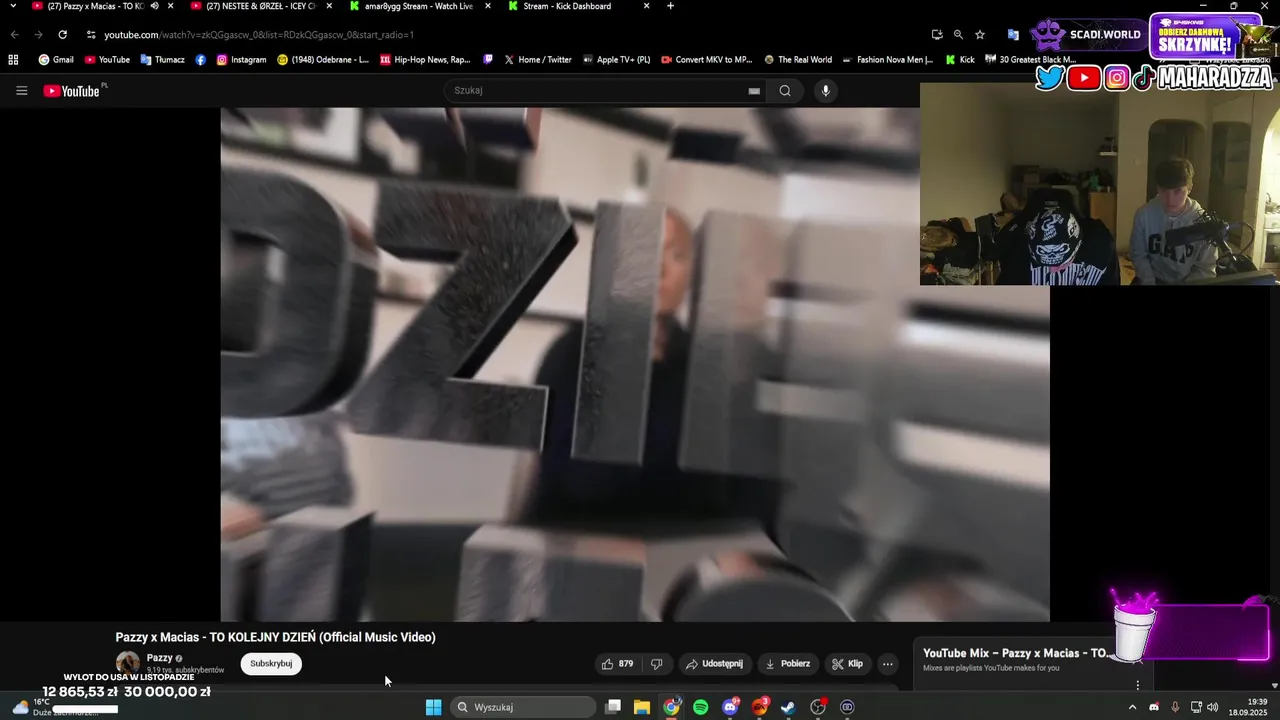Open the Windows Start menu
The width and height of the screenshot is (1280, 720).
[x=433, y=707]
